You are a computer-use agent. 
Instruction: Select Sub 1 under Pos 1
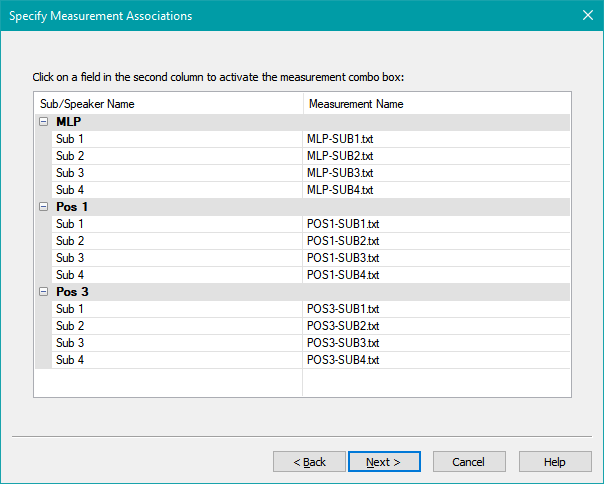177,224
